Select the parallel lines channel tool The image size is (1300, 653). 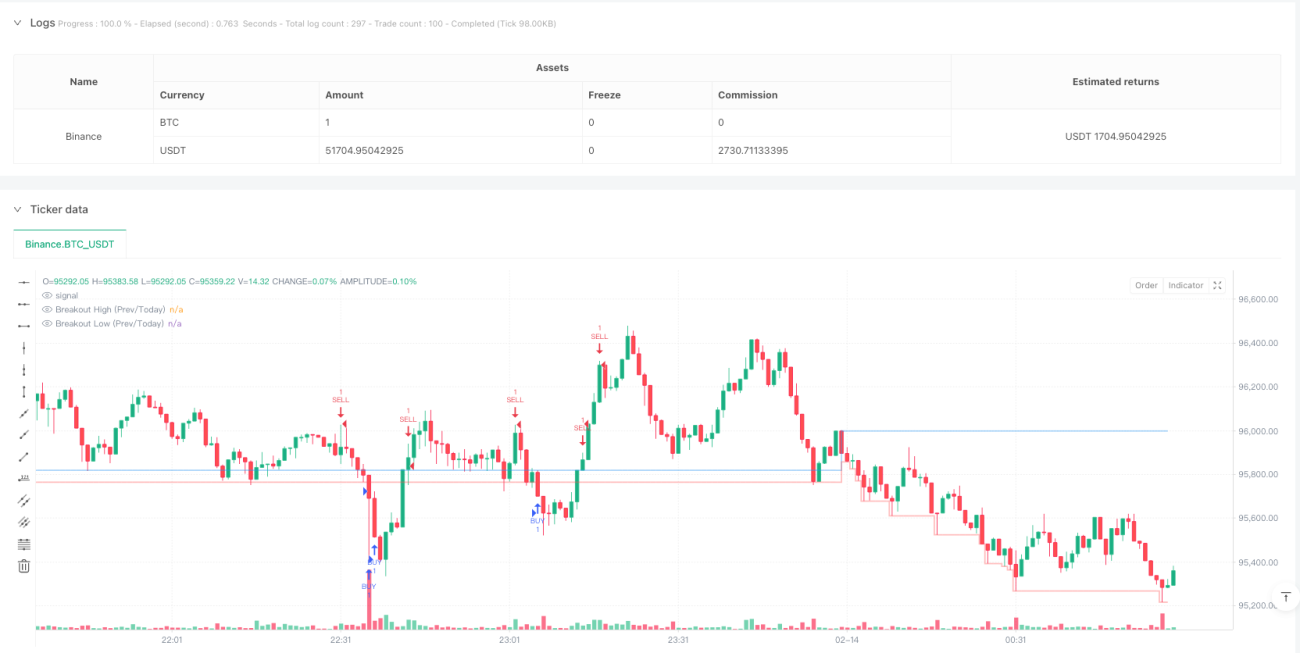24,500
